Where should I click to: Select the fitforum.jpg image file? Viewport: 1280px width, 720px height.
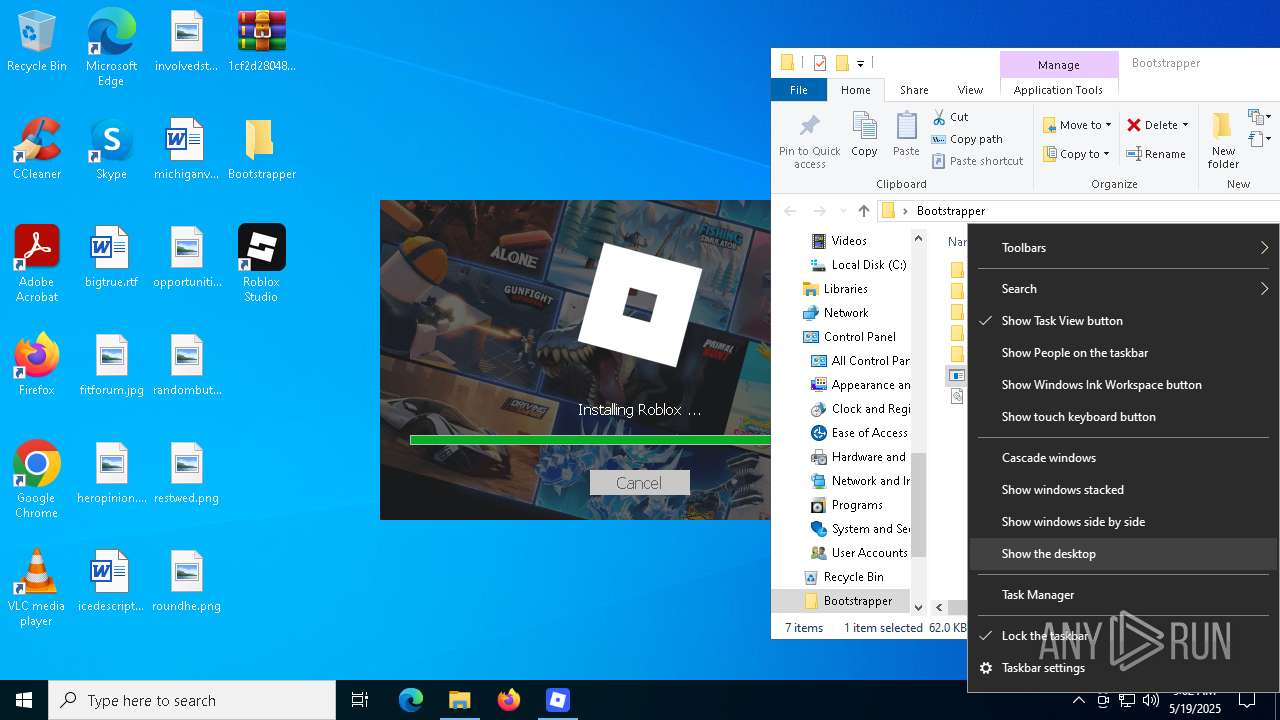pyautogui.click(x=111, y=365)
